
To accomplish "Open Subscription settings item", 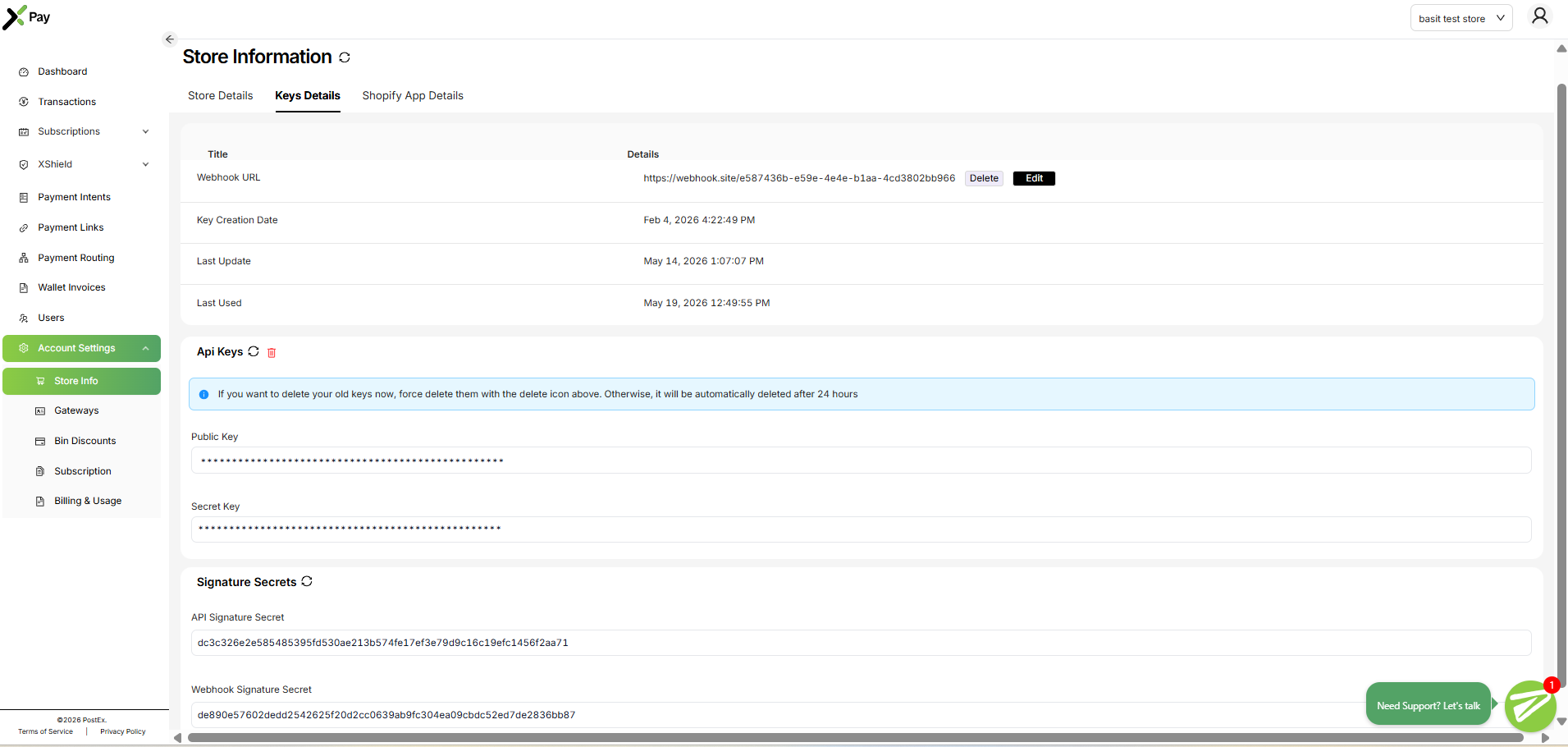I will [x=81, y=471].
